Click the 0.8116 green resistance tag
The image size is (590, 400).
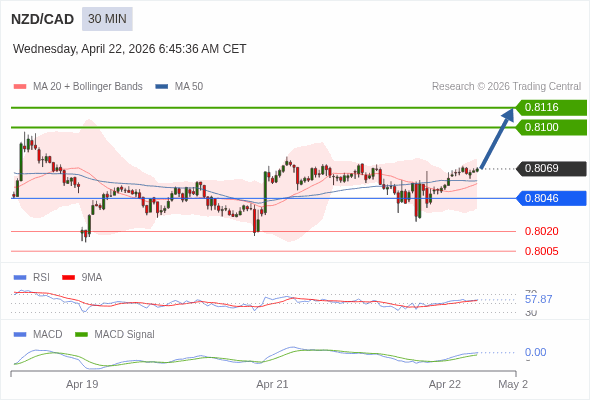[x=551, y=108]
